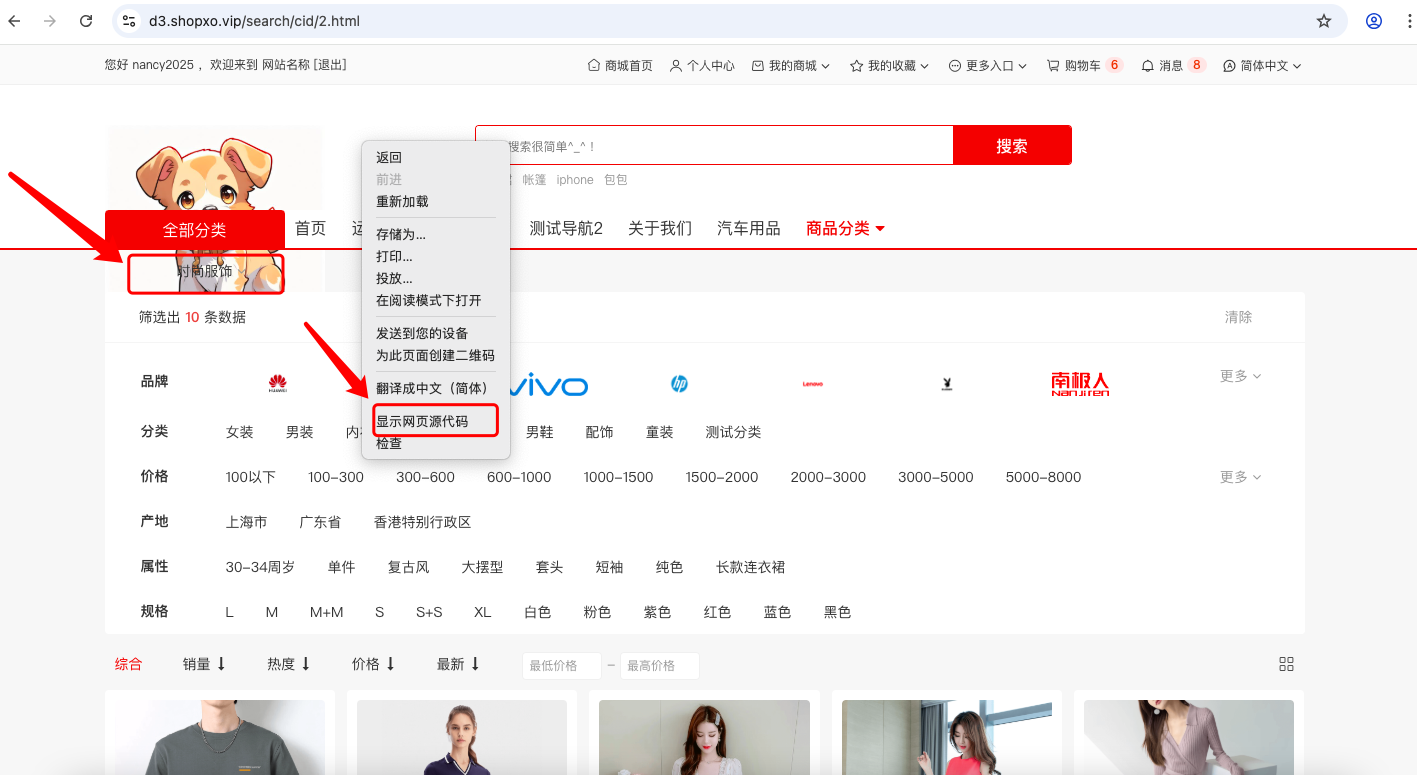The width and height of the screenshot is (1417, 775).
Task: Select 重新加载 in the context menu
Action: [x=402, y=201]
